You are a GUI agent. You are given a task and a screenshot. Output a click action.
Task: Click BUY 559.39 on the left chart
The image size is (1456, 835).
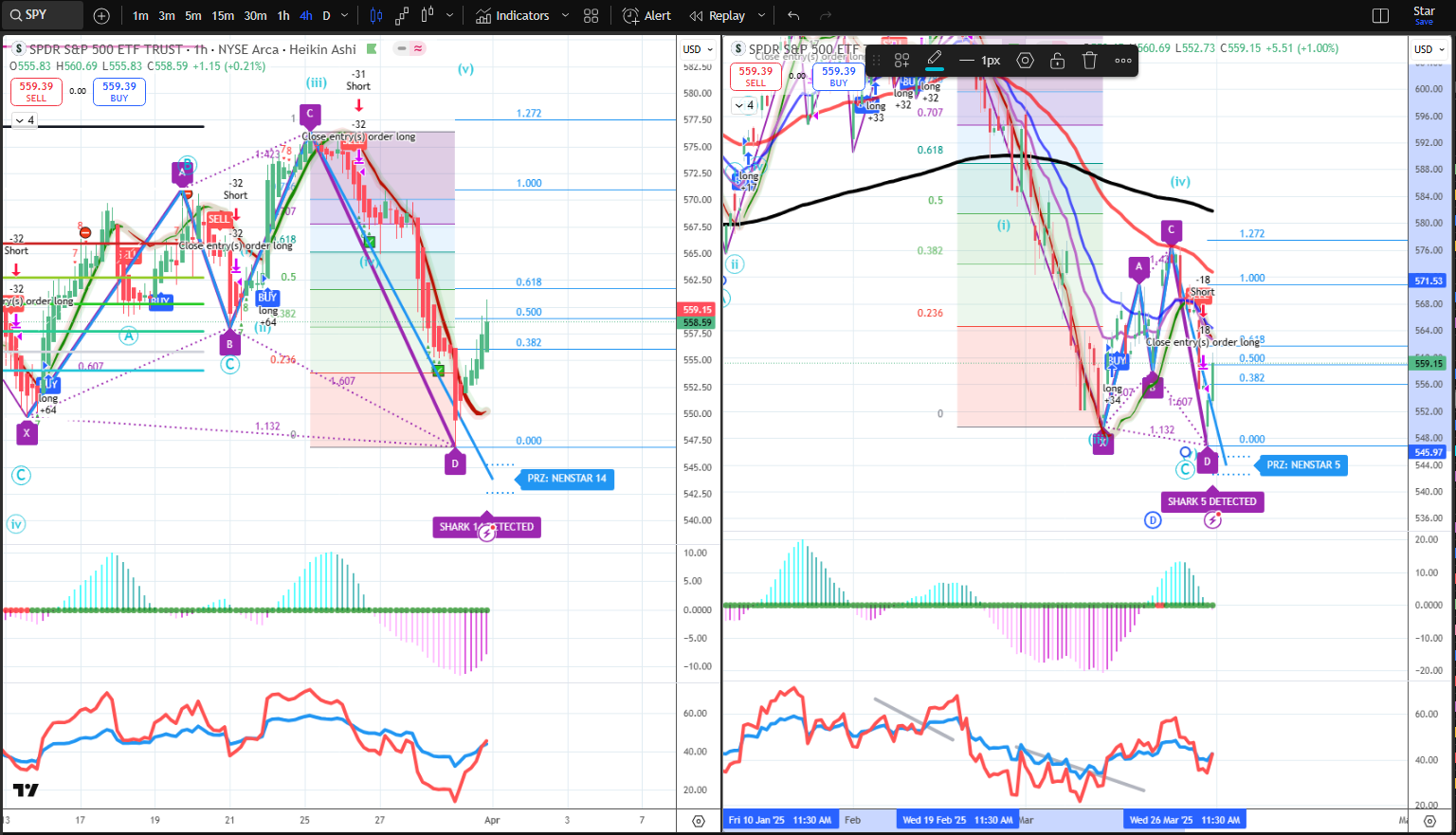[119, 91]
